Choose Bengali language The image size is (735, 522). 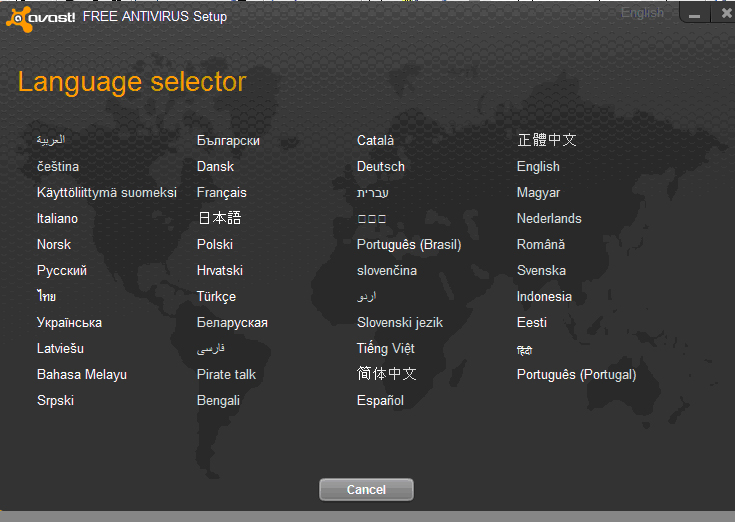218,401
